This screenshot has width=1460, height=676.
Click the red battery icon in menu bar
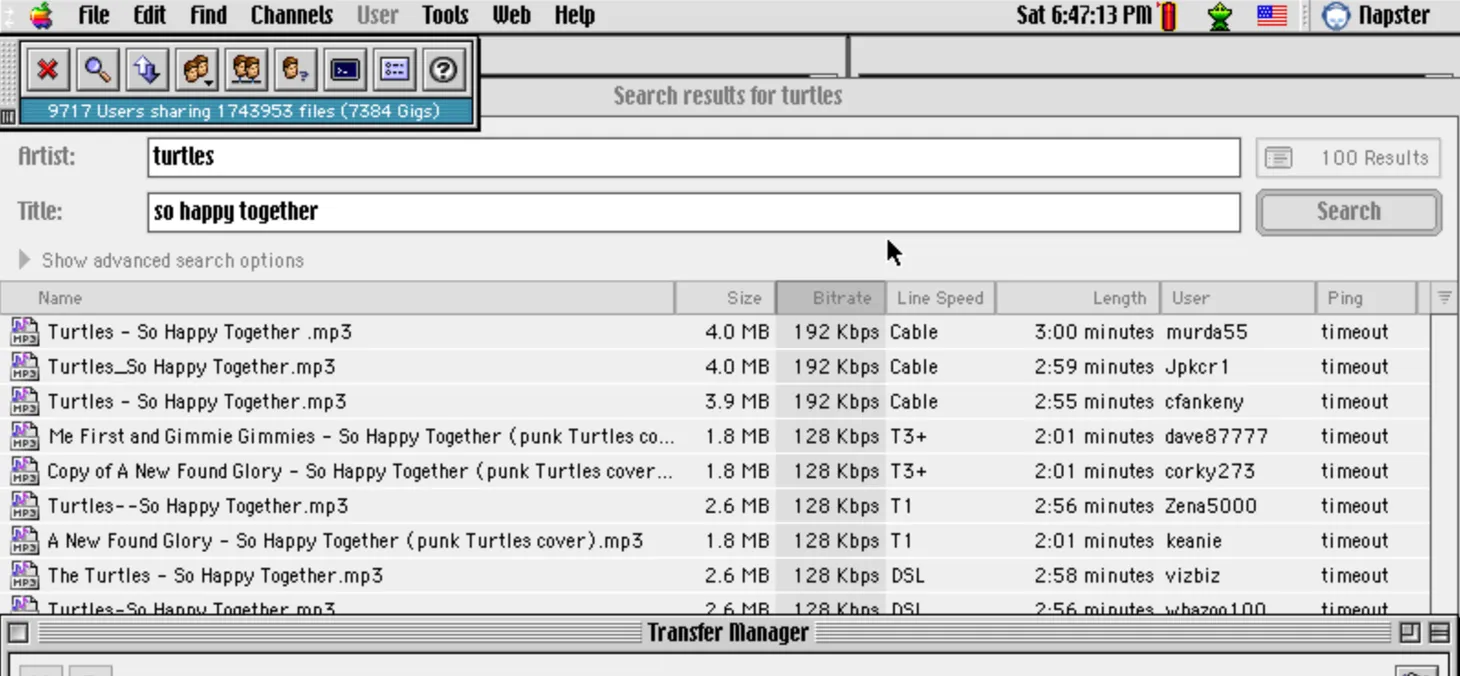click(x=1168, y=16)
